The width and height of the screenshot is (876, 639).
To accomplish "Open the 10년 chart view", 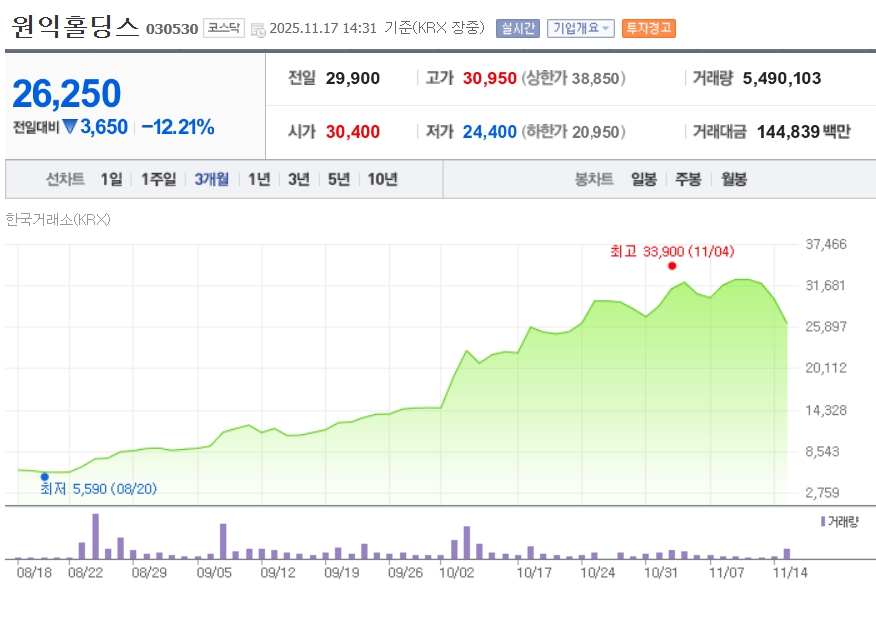I will [382, 180].
